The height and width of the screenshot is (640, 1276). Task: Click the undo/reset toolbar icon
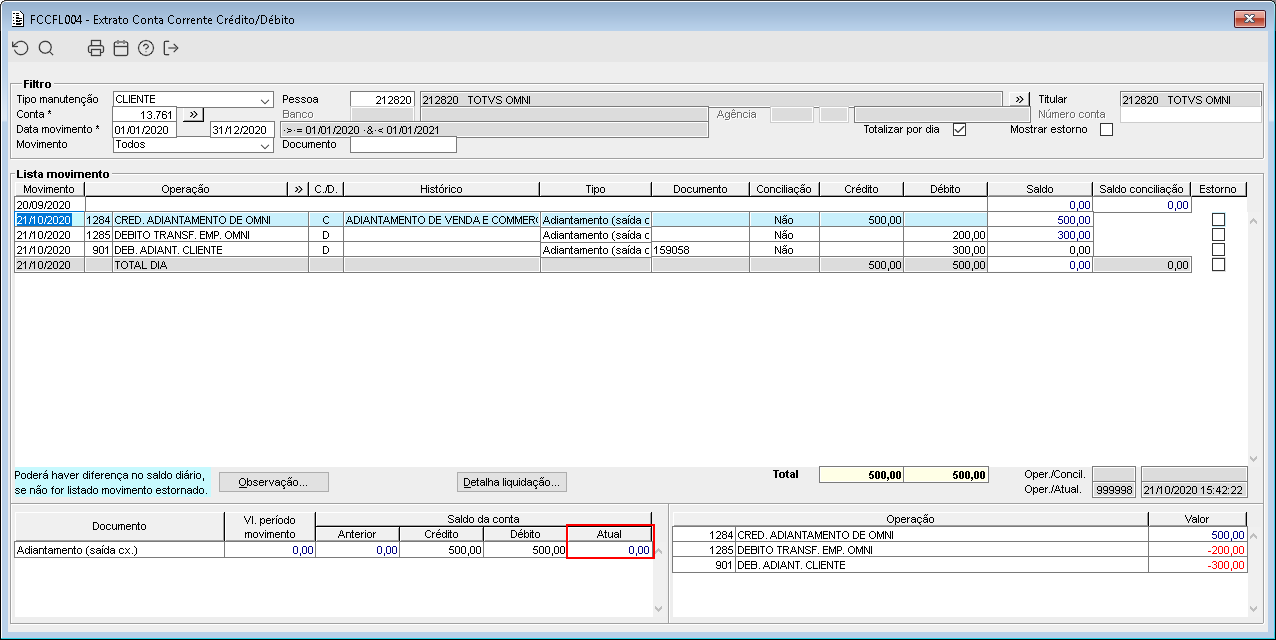[21, 48]
